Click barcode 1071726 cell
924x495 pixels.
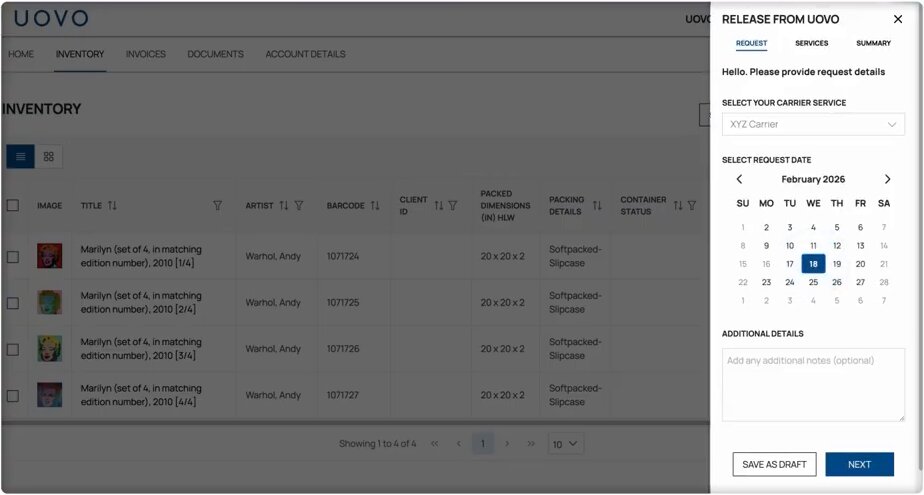coord(343,349)
